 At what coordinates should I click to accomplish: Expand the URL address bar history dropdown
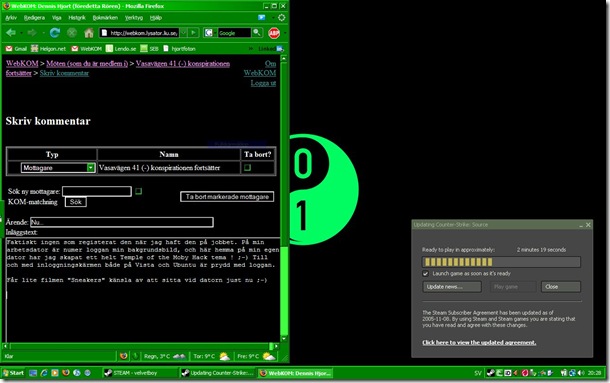[184, 33]
